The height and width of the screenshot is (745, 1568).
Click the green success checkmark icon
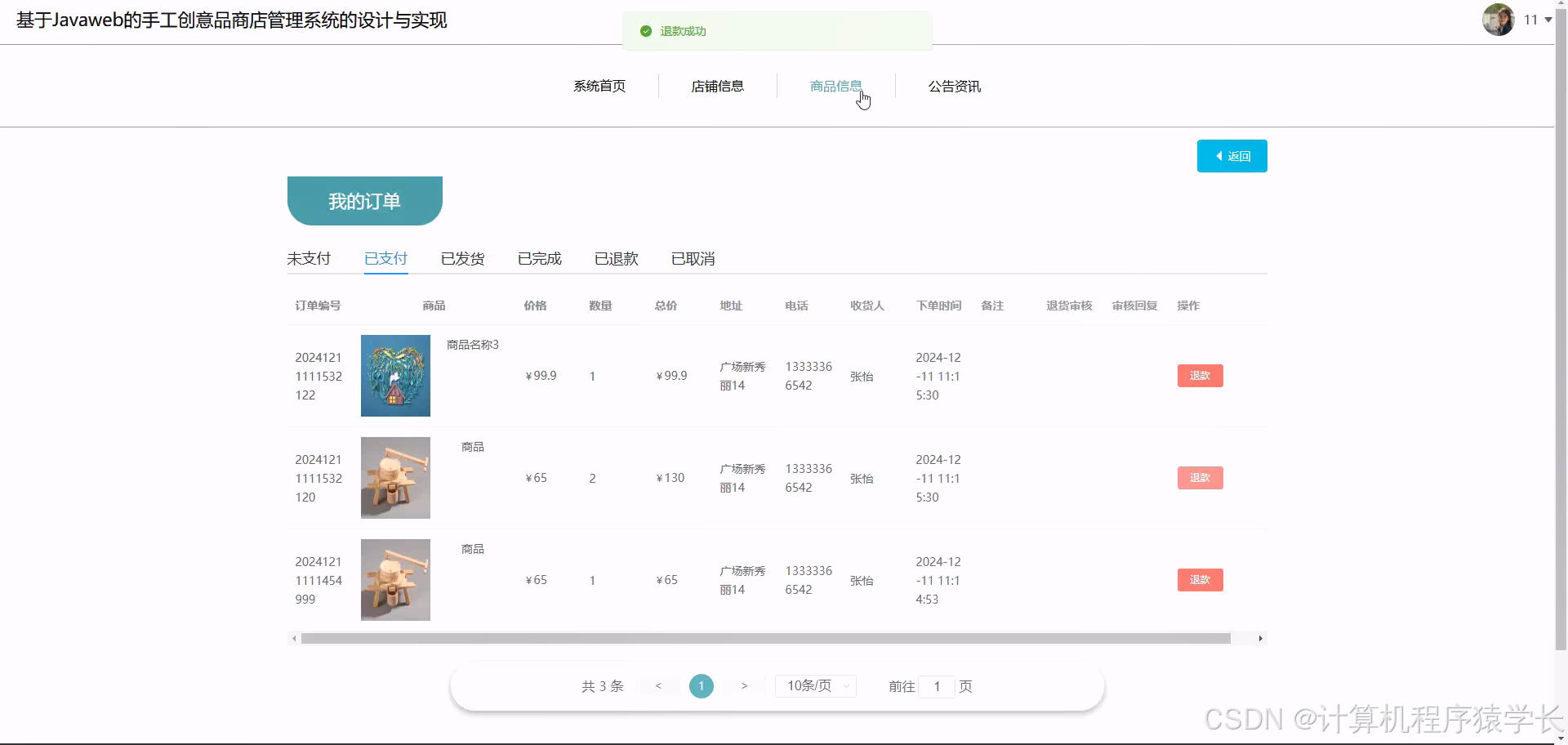645,31
